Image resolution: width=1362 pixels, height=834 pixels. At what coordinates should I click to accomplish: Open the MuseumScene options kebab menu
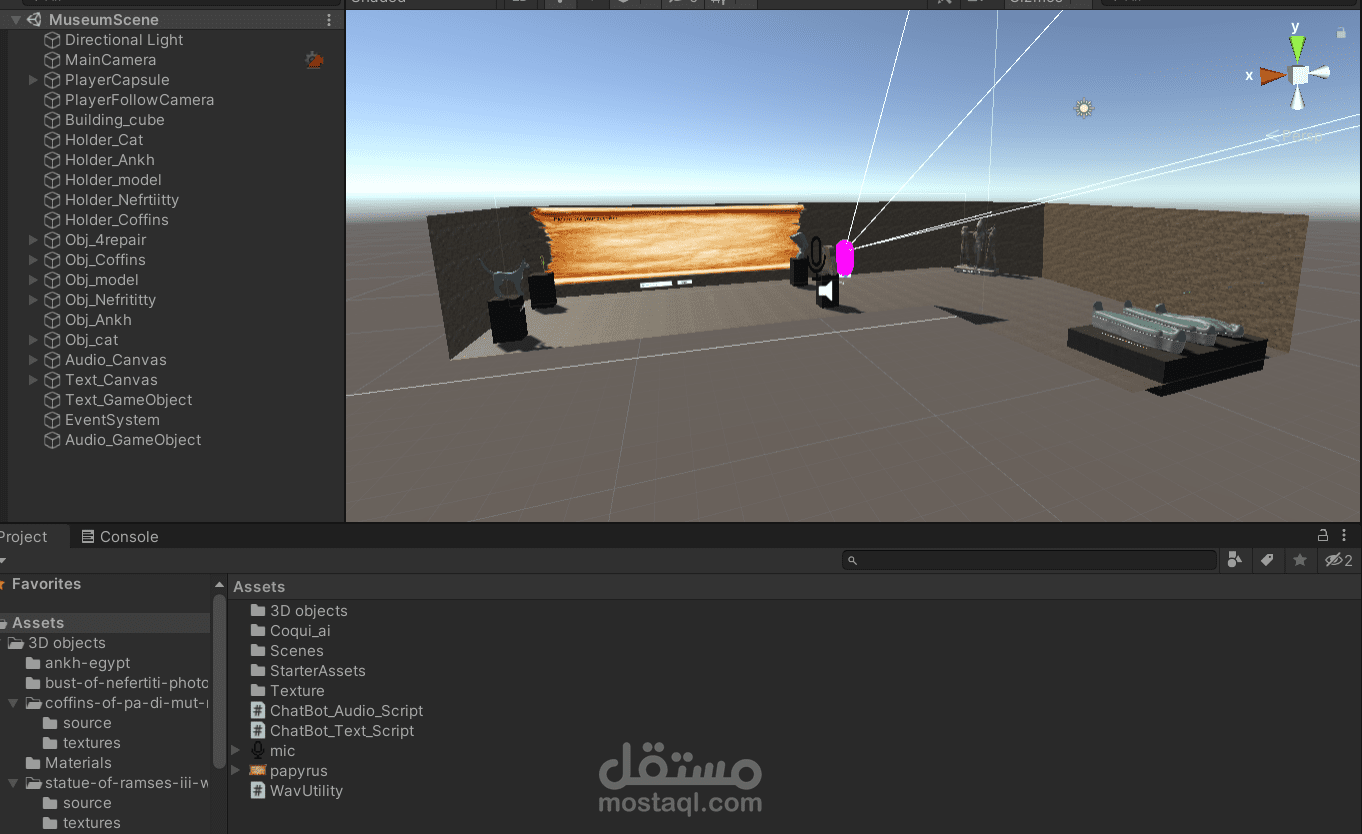click(330, 20)
